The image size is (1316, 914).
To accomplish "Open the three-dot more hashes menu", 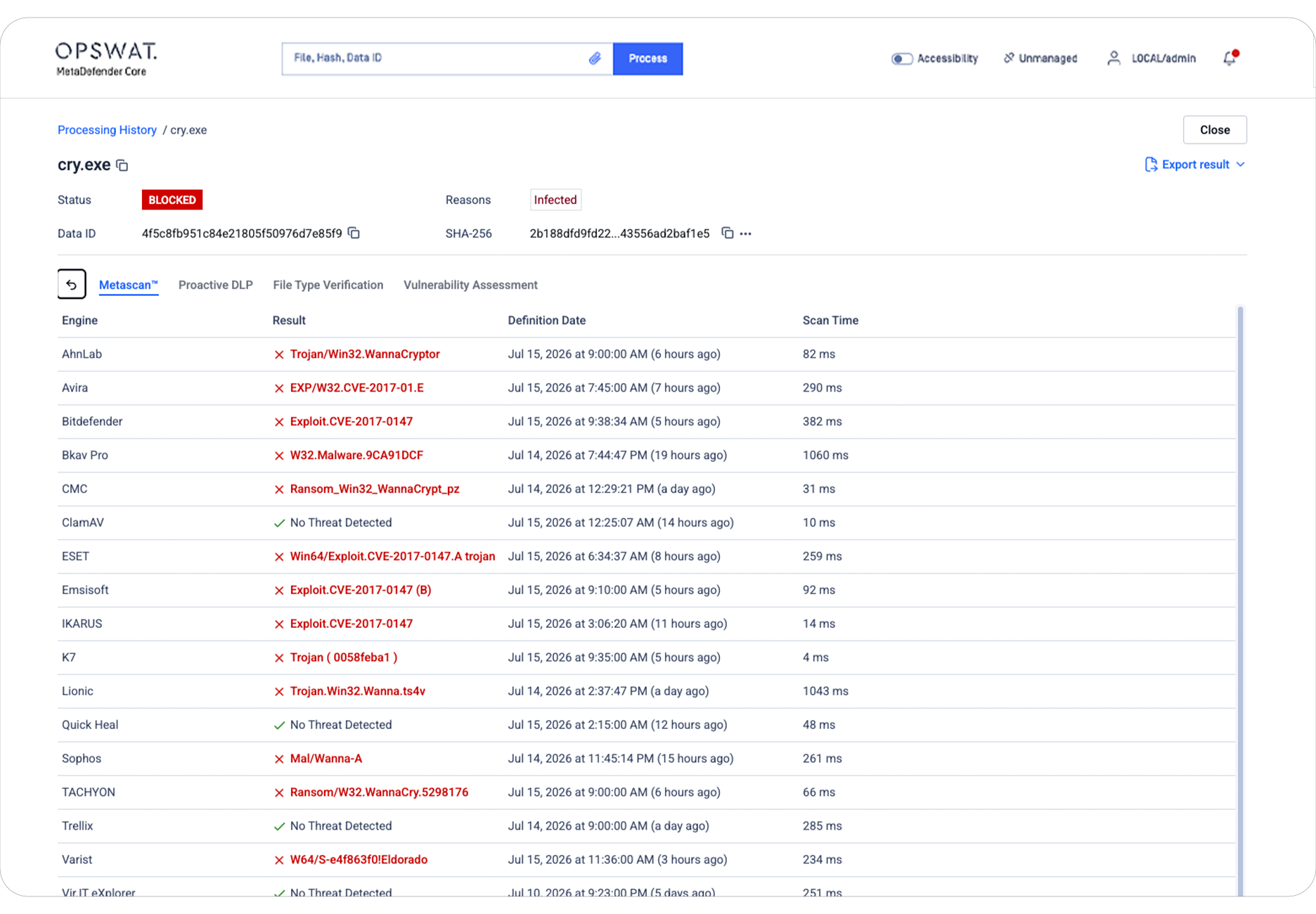I will (746, 233).
